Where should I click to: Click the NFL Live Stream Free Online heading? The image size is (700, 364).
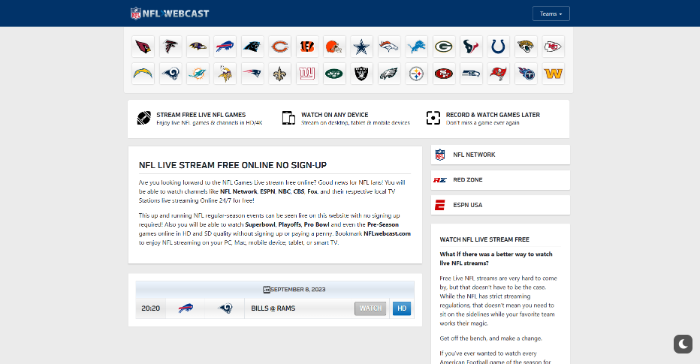point(233,165)
